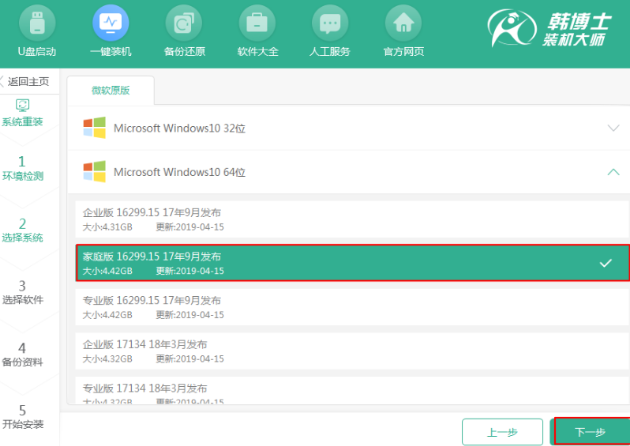
Task: Switch to the 微软原版 tab
Action: pyautogui.click(x=110, y=90)
